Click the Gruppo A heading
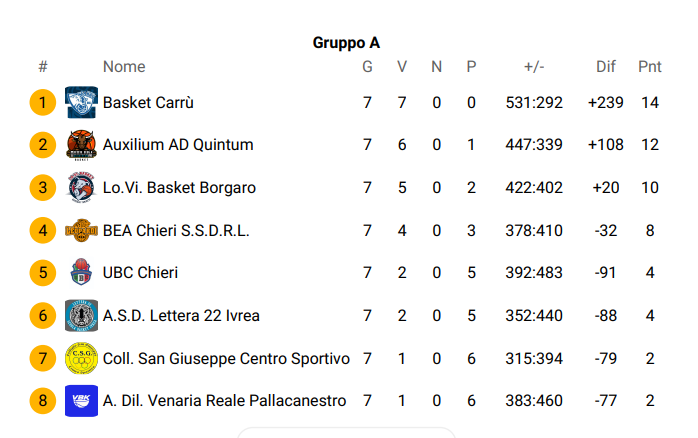This screenshot has height=438, width=698. [346, 43]
